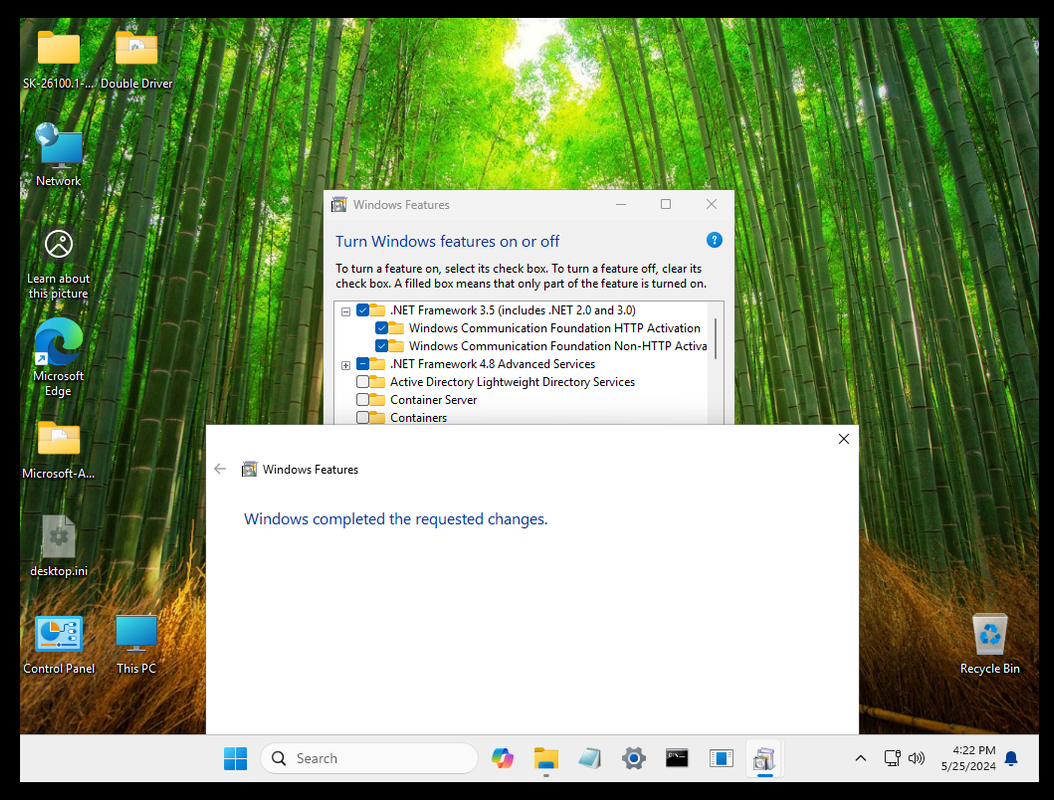This screenshot has width=1054, height=800.
Task: Open Settings gear in taskbar
Action: click(633, 758)
